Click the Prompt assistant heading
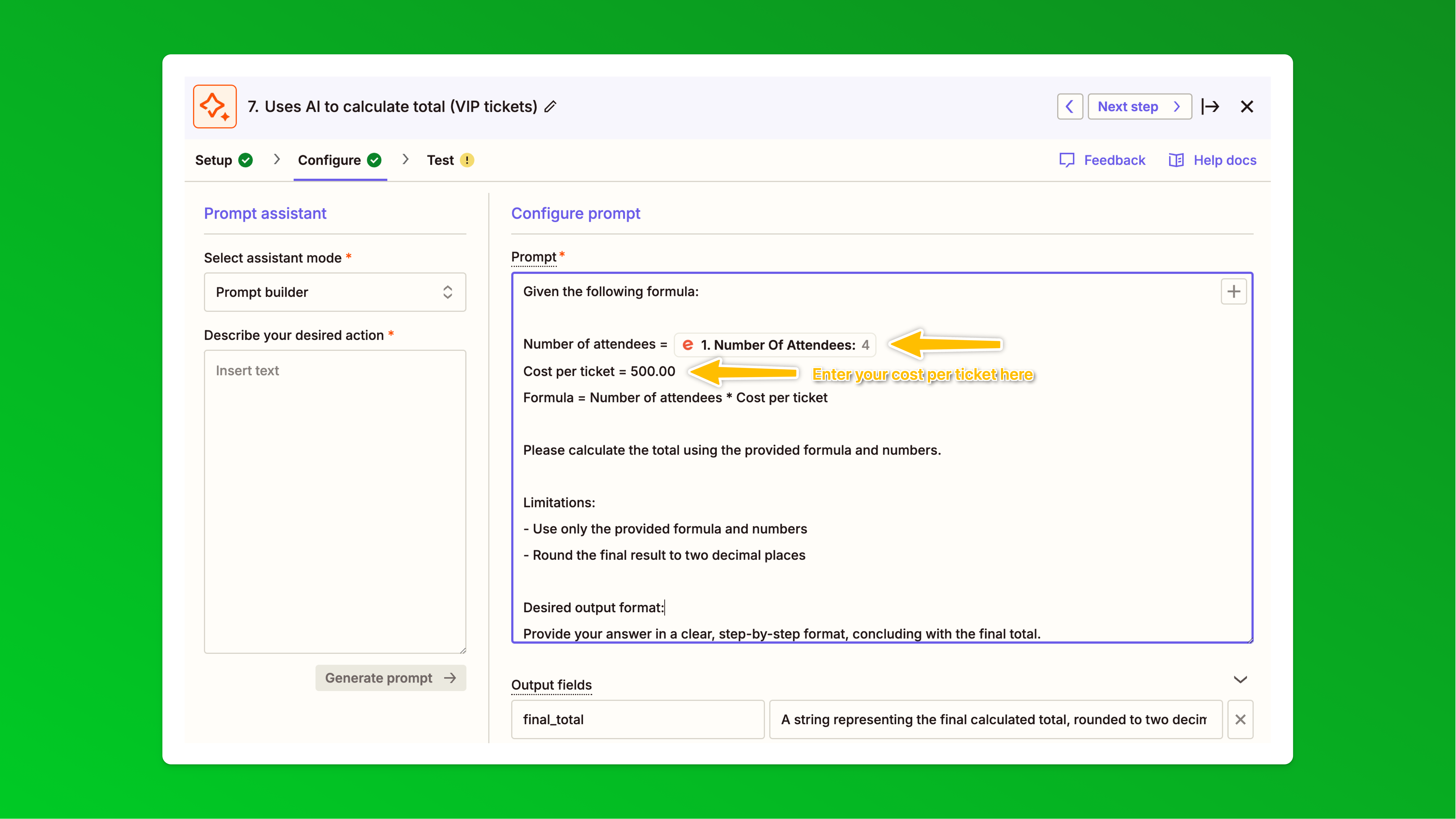Screen dimensions: 1456x819 click(x=265, y=213)
